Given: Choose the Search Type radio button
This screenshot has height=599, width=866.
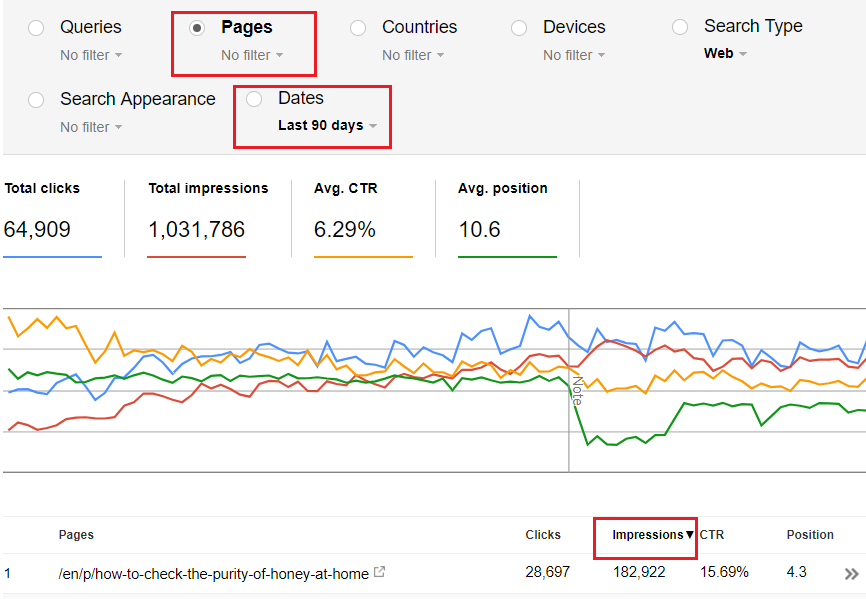Looking at the screenshot, I should [x=680, y=27].
